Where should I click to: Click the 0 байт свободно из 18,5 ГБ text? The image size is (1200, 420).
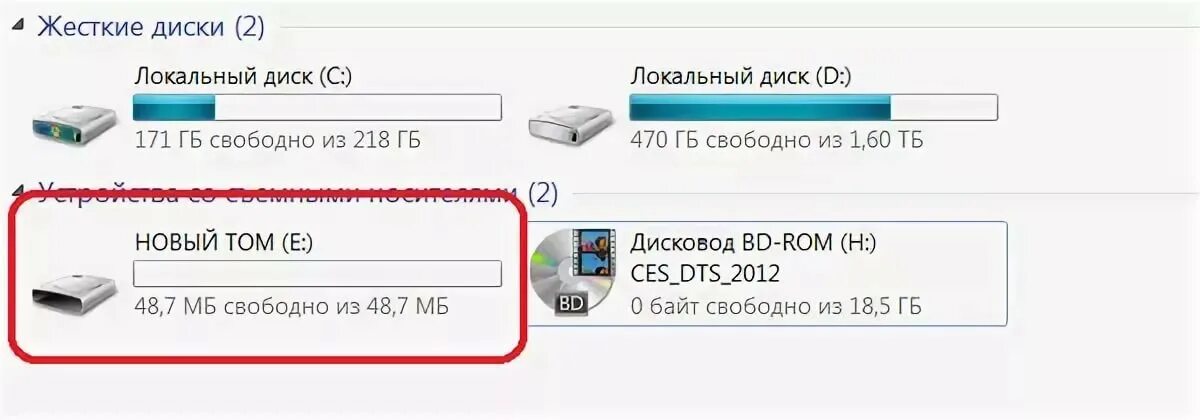776,305
